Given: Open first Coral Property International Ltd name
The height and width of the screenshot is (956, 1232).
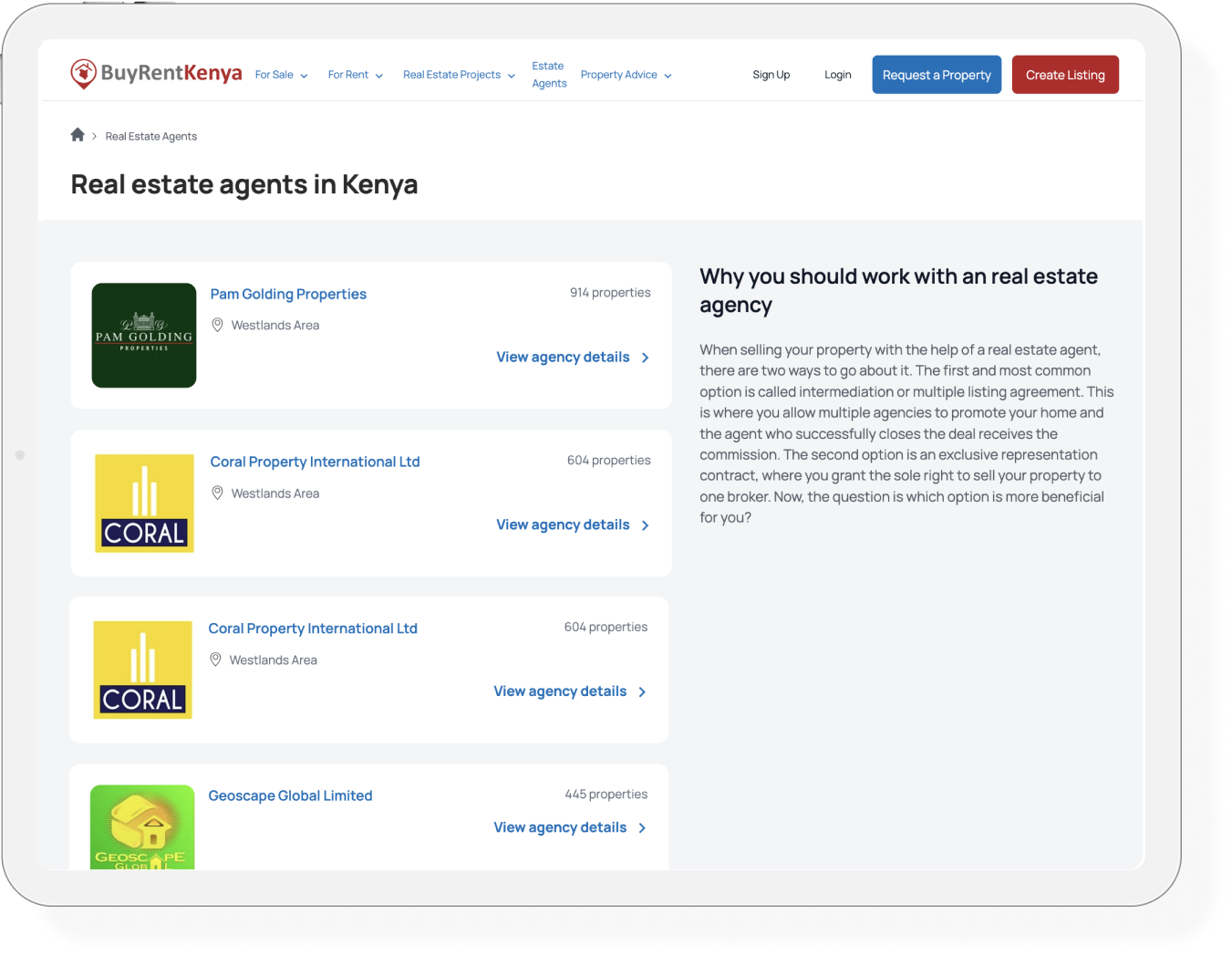Looking at the screenshot, I should pyautogui.click(x=315, y=462).
